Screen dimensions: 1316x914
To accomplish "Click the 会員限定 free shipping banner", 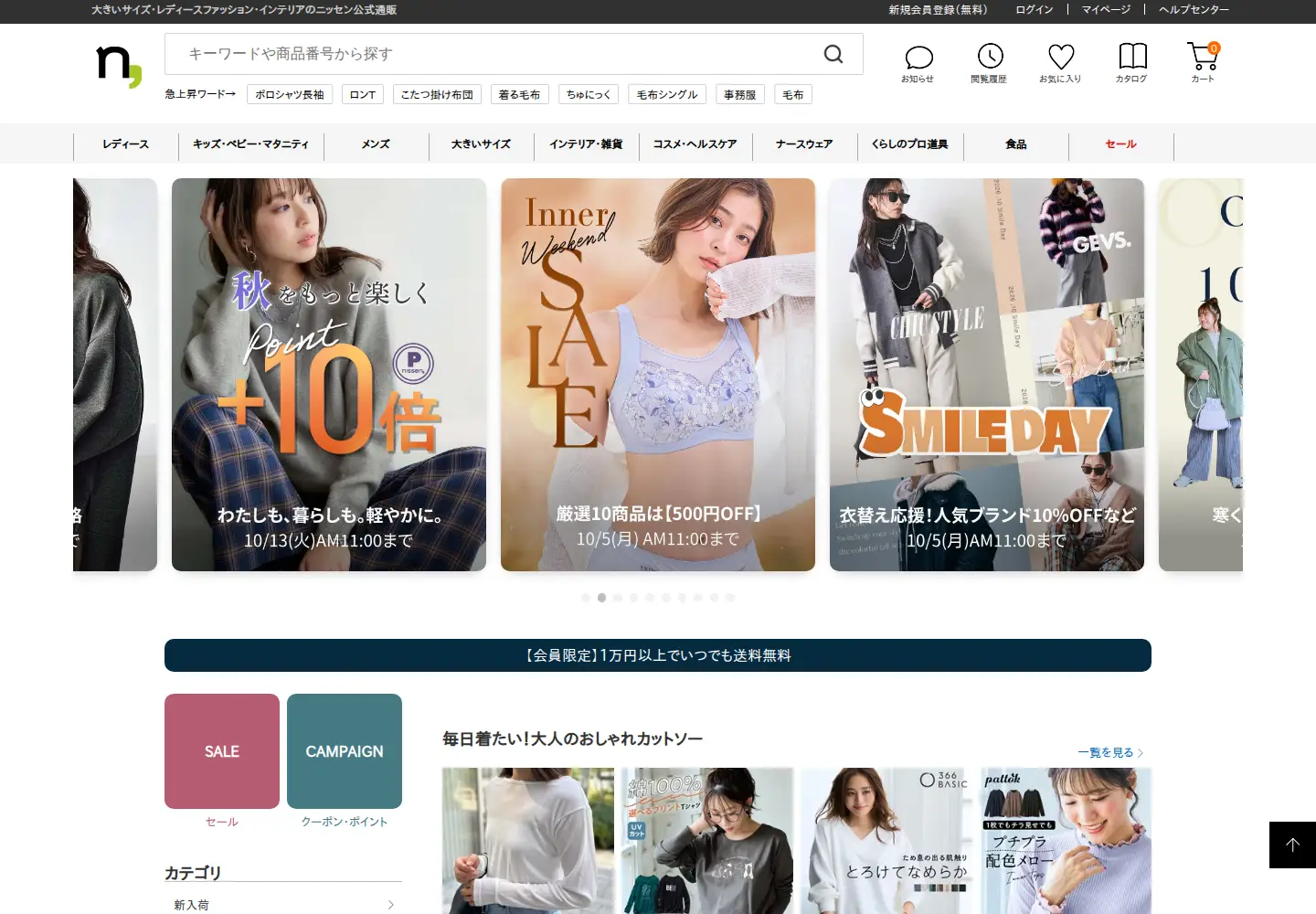I will (658, 655).
